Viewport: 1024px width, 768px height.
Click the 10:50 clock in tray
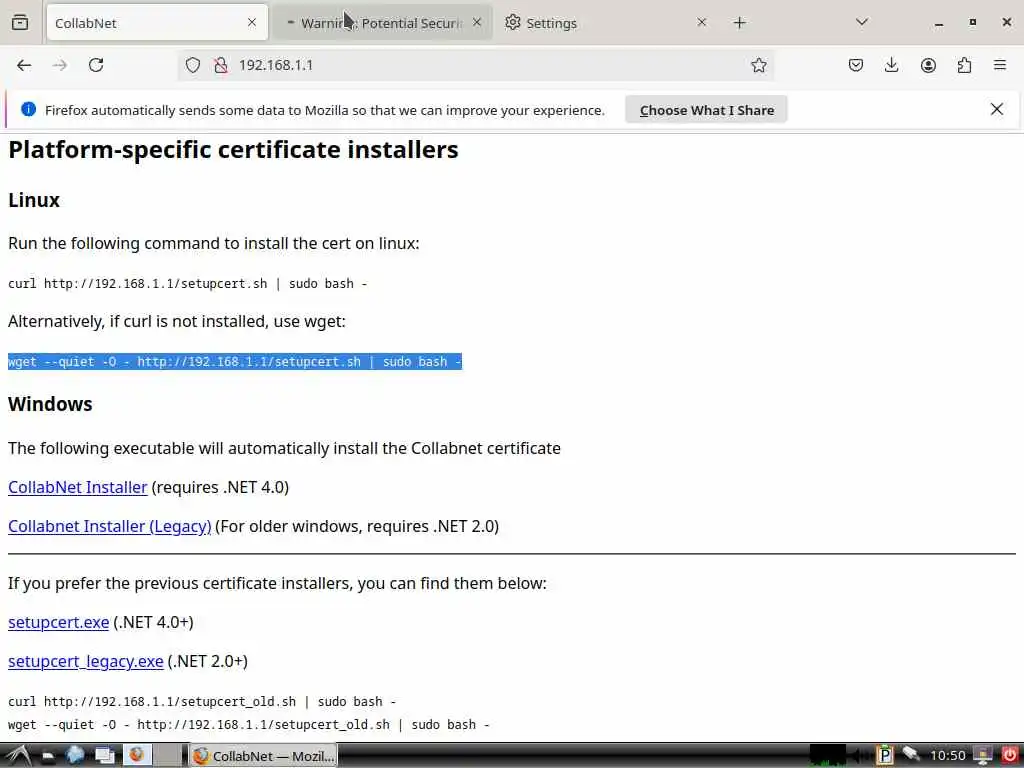pyautogui.click(x=948, y=756)
